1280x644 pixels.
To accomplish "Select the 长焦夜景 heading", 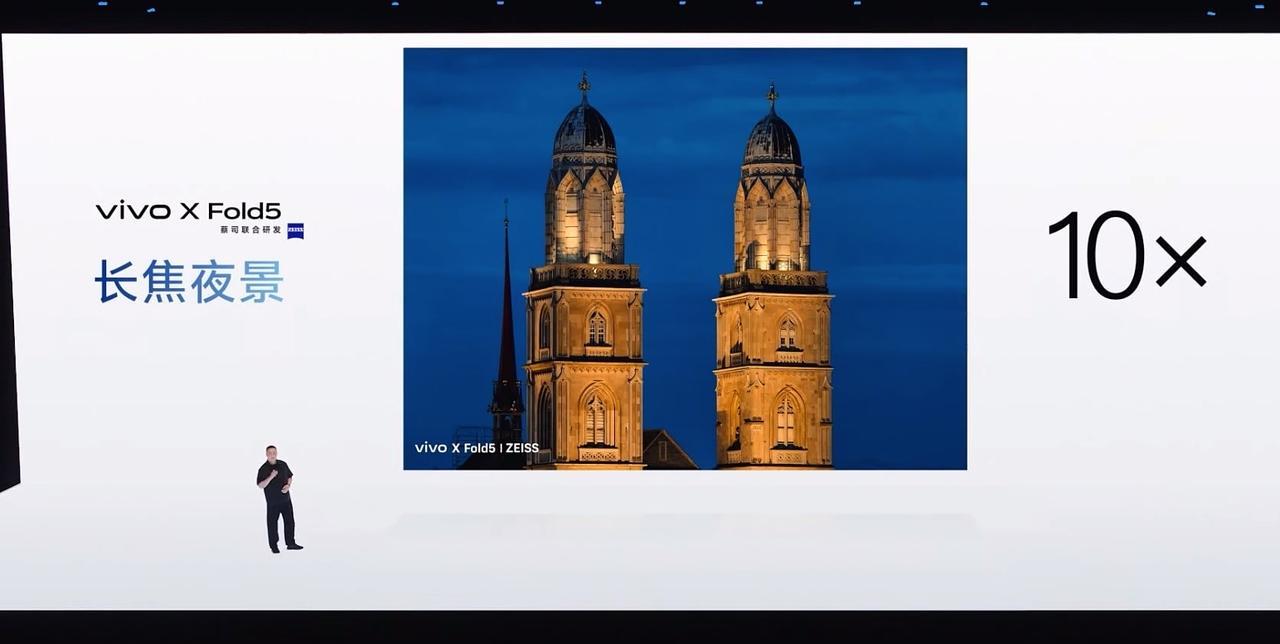I will point(189,281).
